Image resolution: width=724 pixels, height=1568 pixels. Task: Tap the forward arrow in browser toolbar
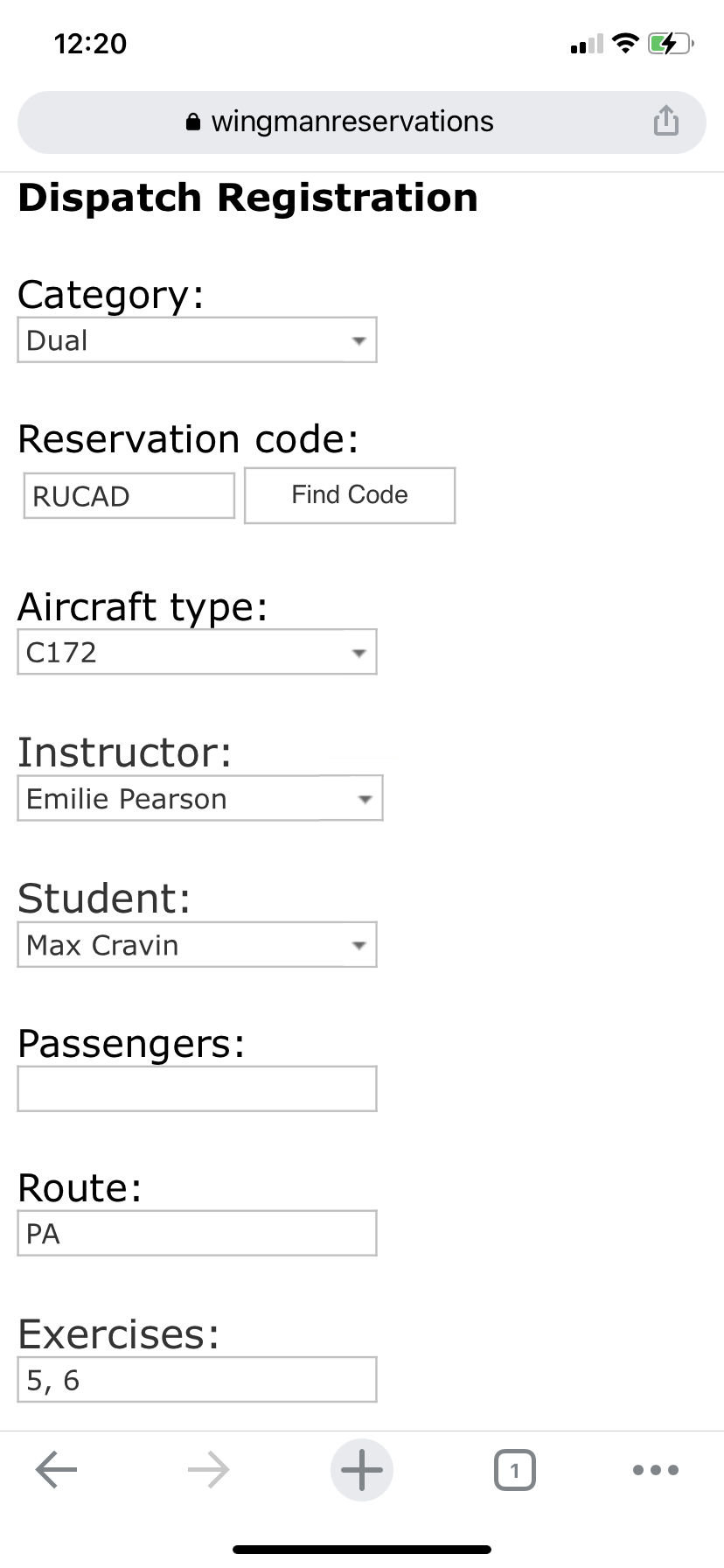[209, 1469]
